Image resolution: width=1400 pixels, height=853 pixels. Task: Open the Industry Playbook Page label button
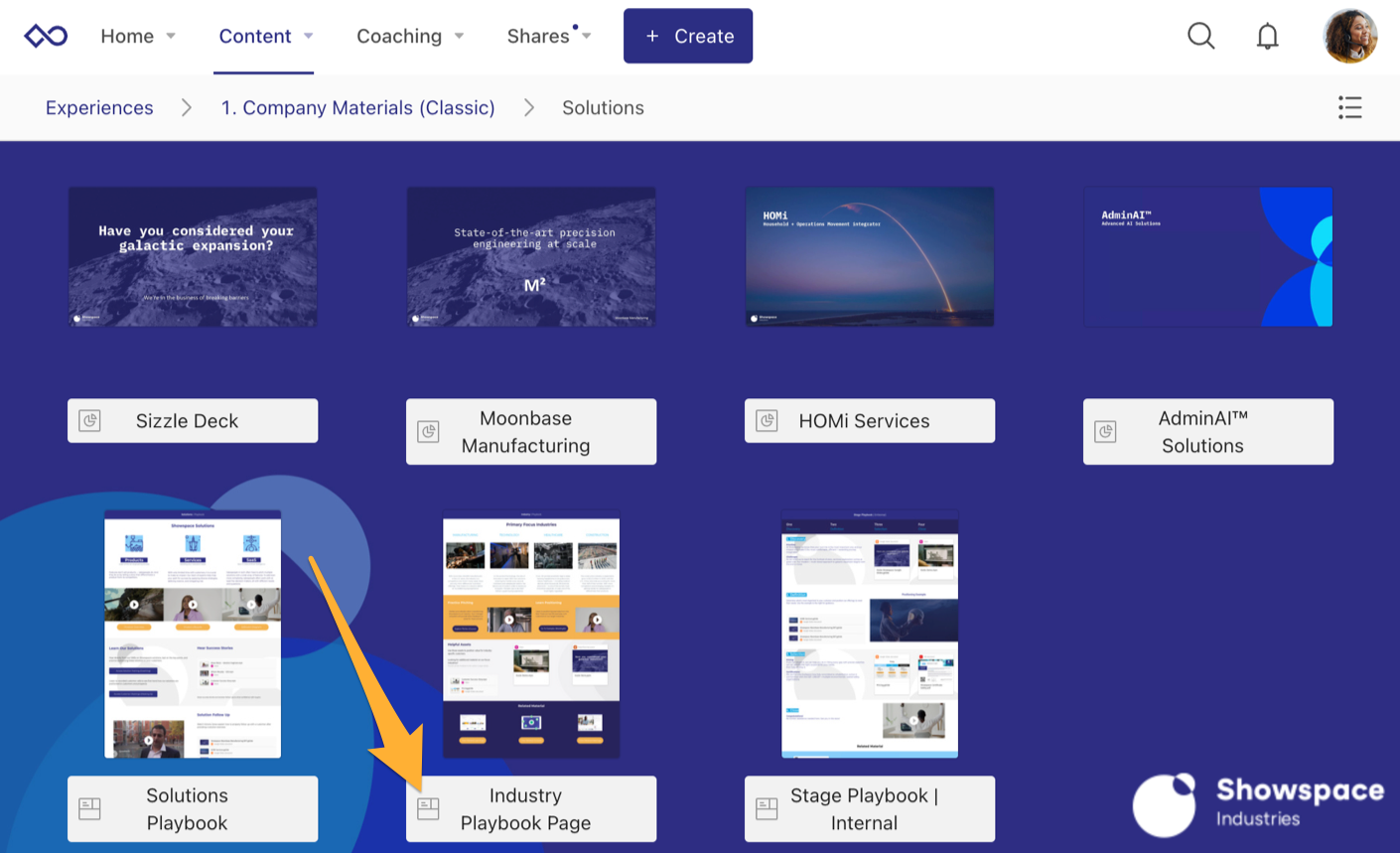tap(531, 809)
